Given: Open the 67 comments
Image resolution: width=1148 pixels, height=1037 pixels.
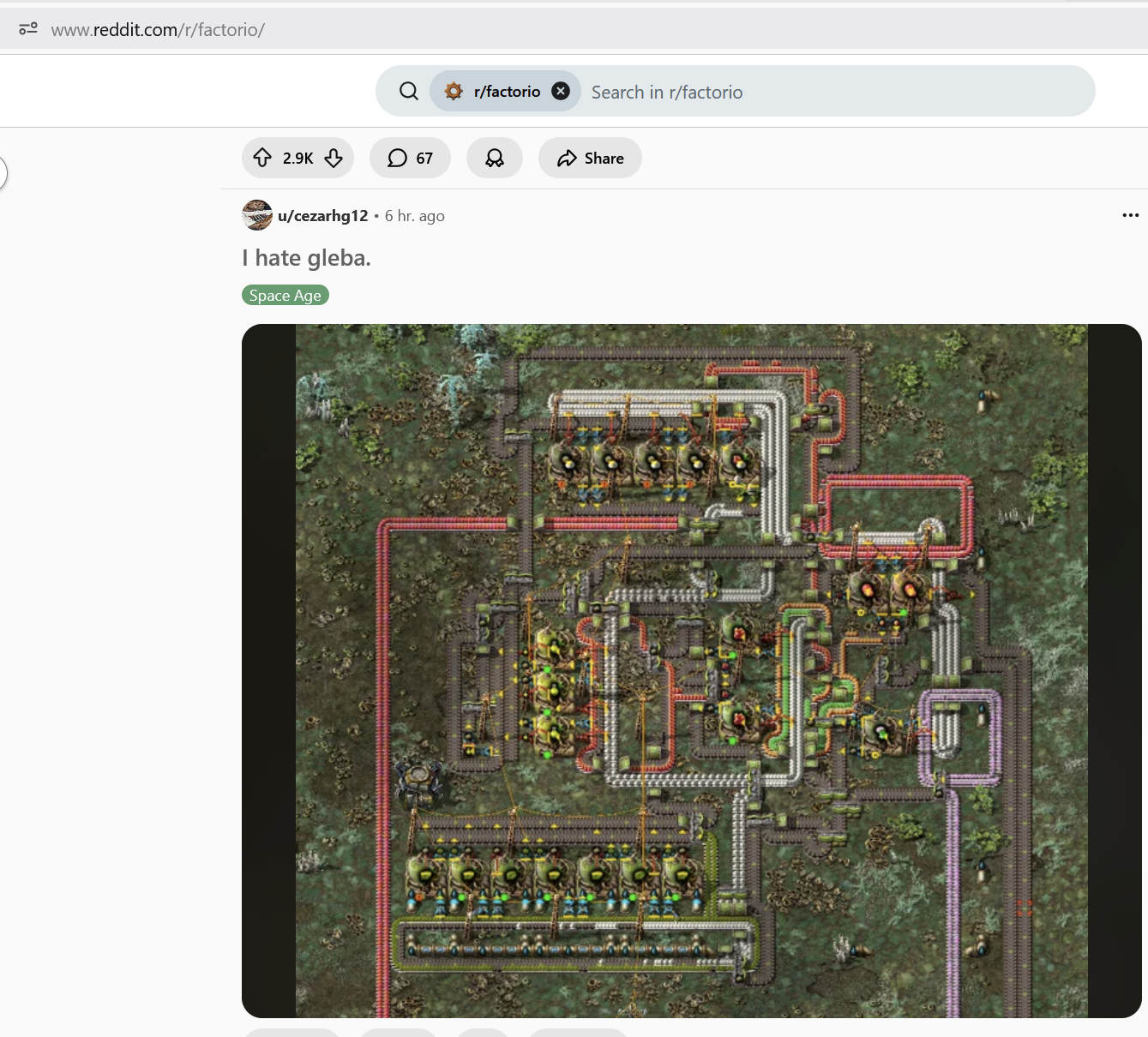Looking at the screenshot, I should tap(410, 158).
